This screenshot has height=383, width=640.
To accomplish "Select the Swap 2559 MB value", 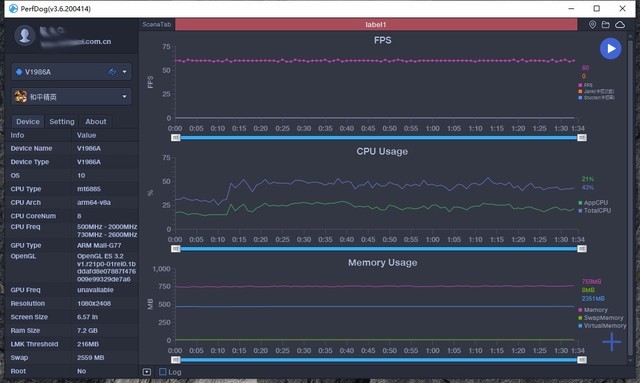I will [x=91, y=358].
